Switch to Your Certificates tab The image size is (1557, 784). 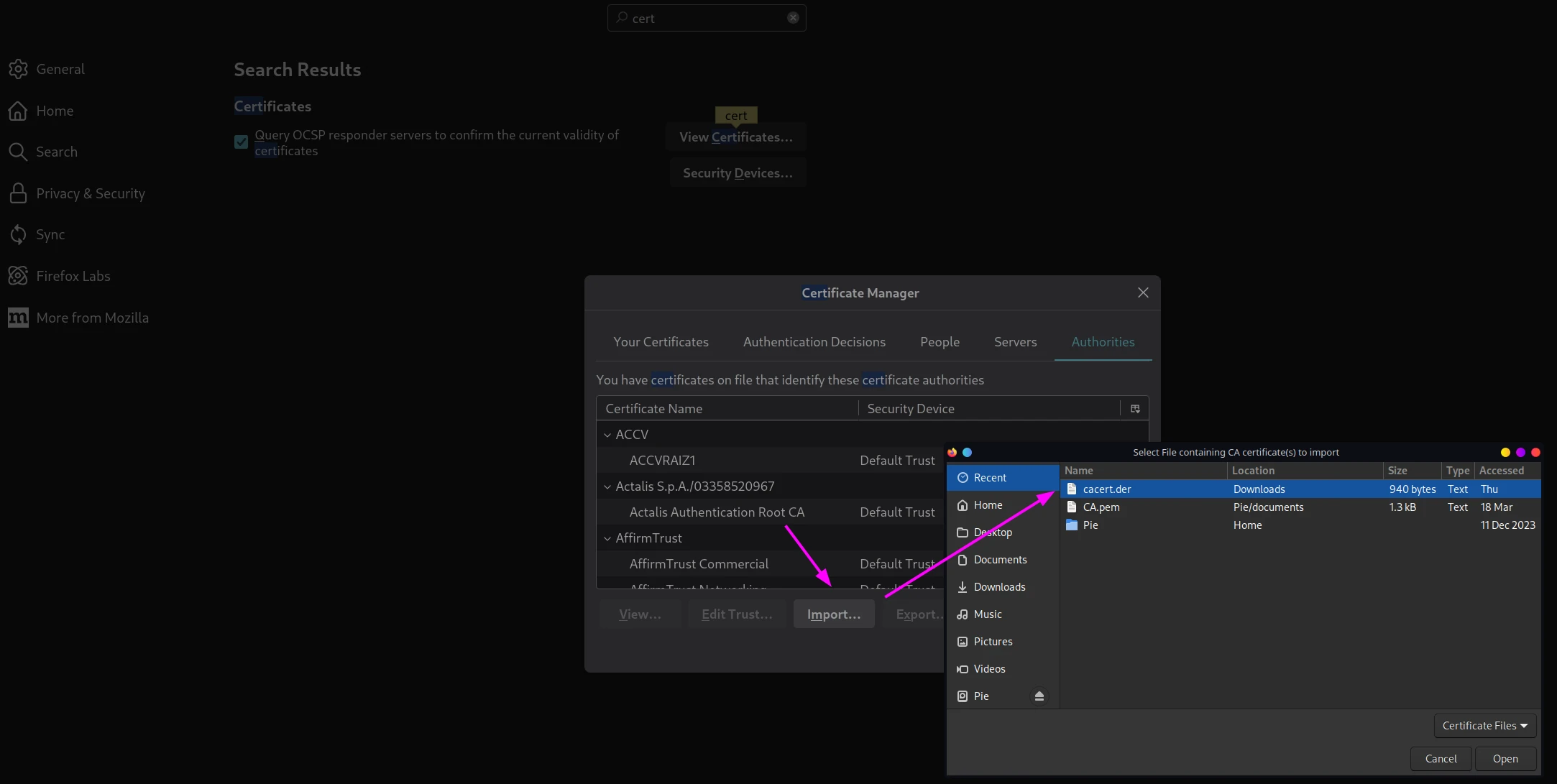coord(661,342)
